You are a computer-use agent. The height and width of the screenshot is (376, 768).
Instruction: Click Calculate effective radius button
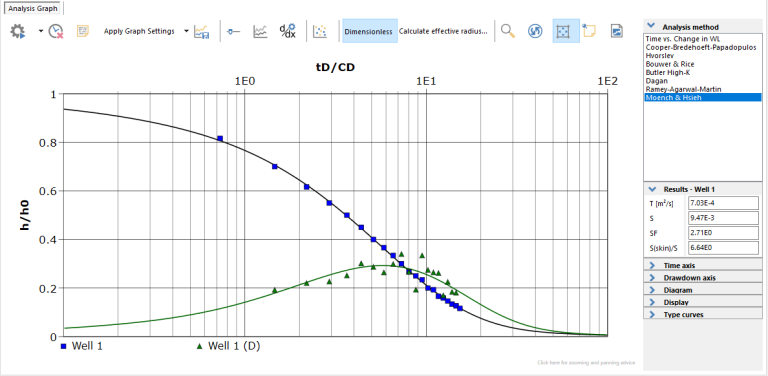tap(443, 31)
